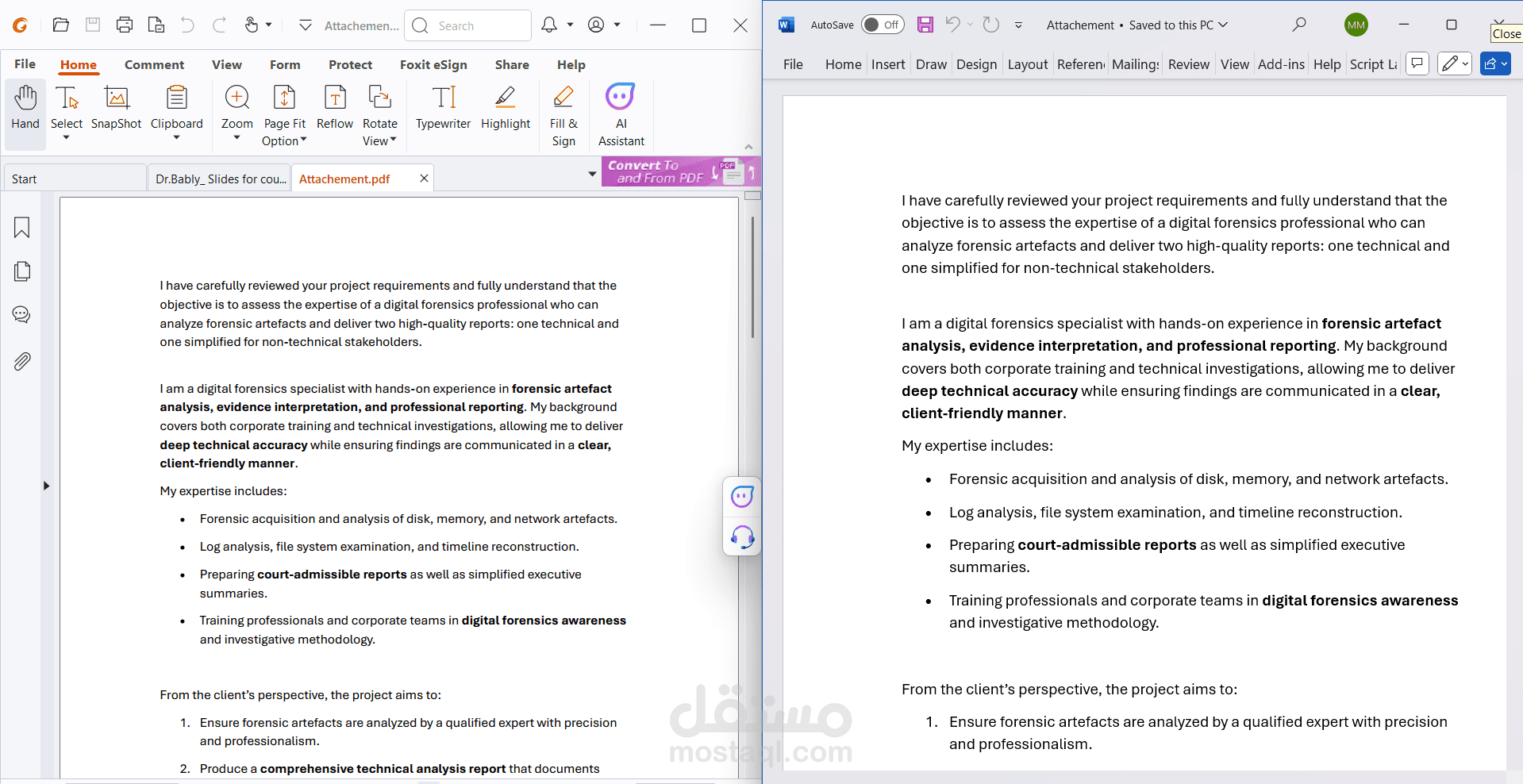Viewport: 1523px width, 784px height.
Task: Click the Open folder icon in Foxit
Action: tap(61, 25)
